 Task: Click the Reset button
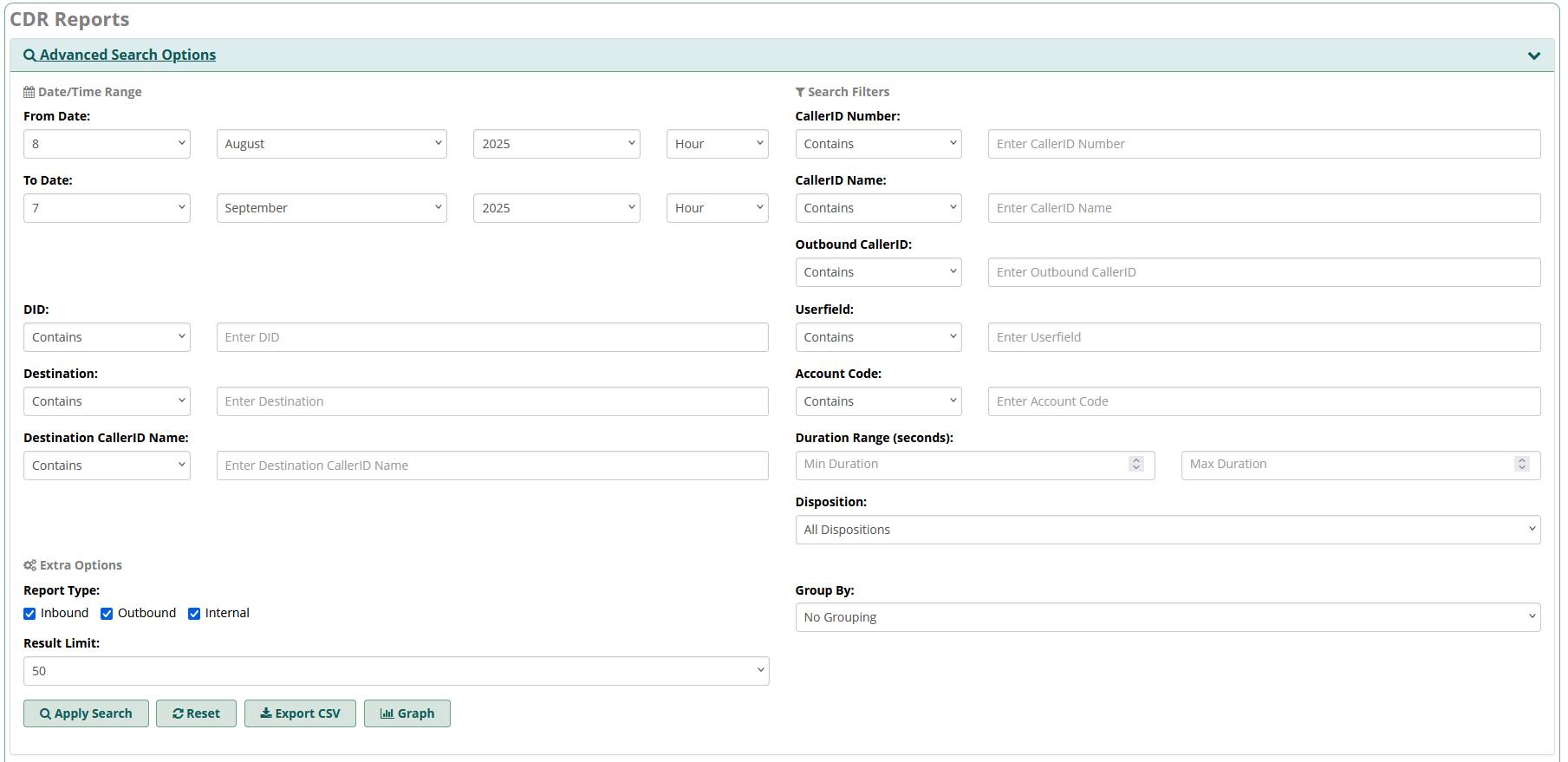[196, 713]
